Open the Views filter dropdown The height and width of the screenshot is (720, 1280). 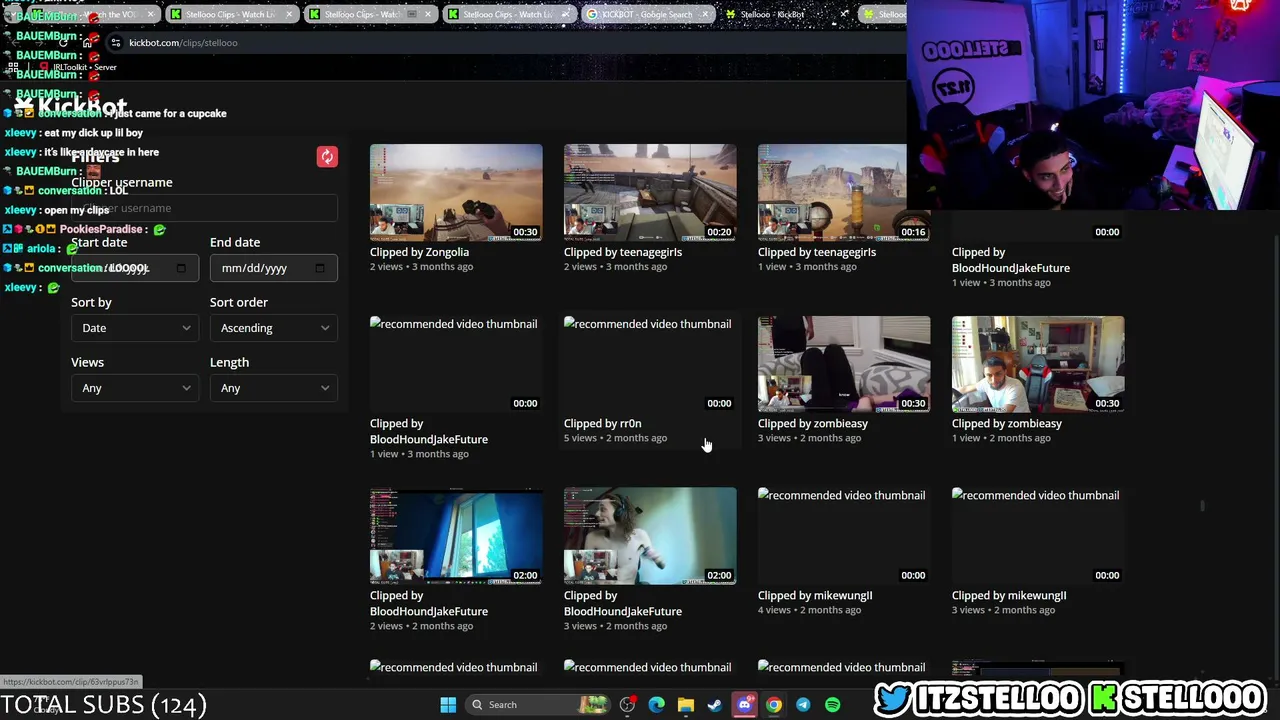pyautogui.click(x=135, y=388)
